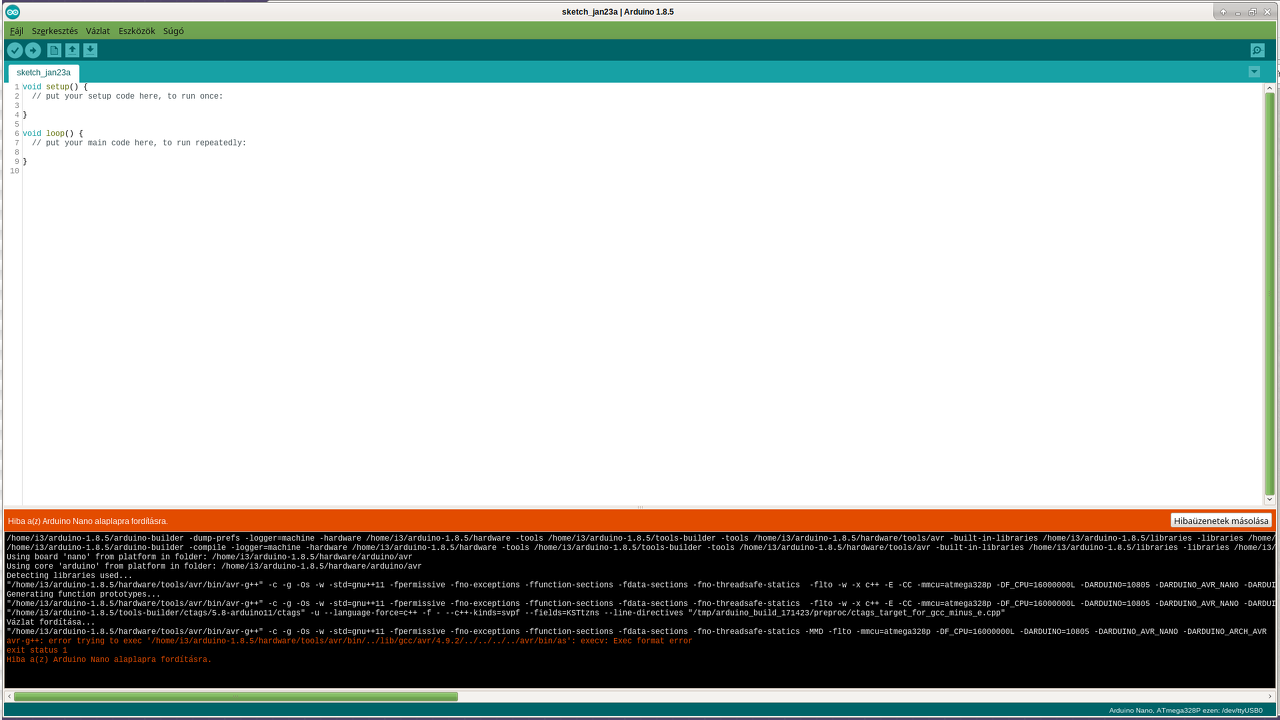Click the Verify (checkmark) toolbar icon
This screenshot has height=720, width=1280.
click(15, 50)
